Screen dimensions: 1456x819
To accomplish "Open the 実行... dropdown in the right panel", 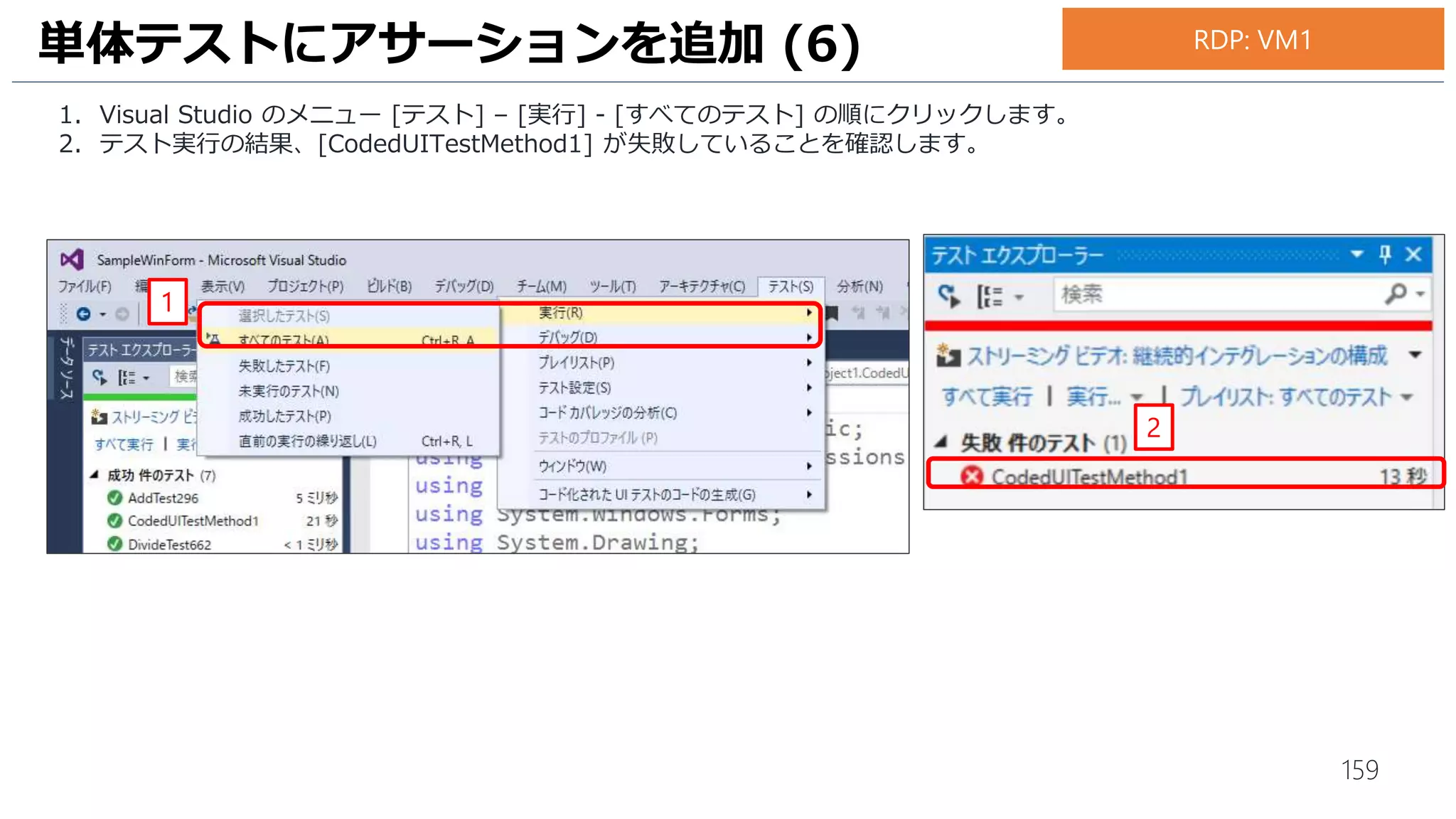I will [x=1137, y=397].
